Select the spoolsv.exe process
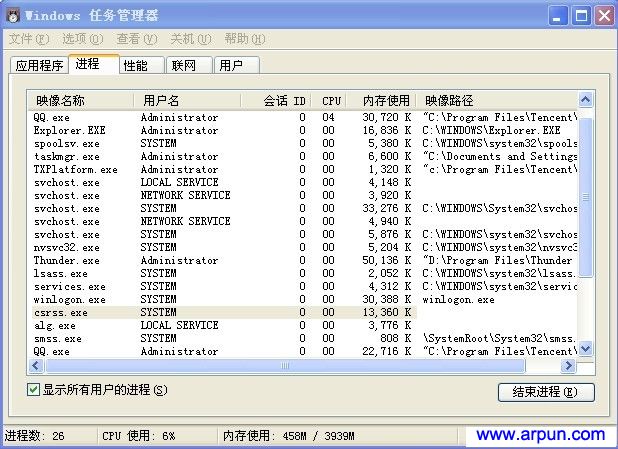The image size is (618, 449). [303, 143]
